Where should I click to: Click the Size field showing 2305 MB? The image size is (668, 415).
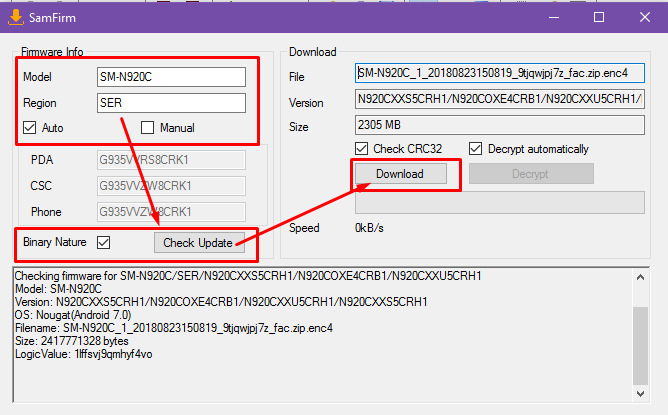500,125
